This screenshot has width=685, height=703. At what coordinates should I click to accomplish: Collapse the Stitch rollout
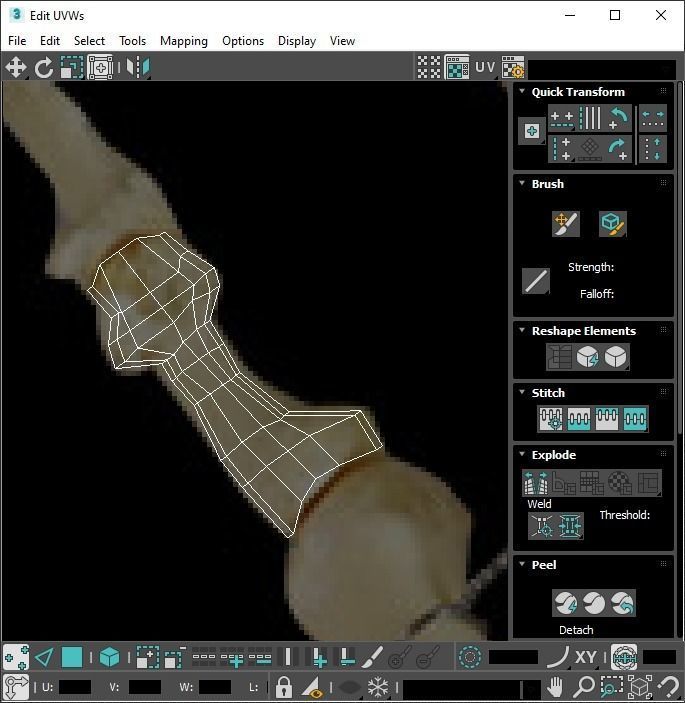coord(522,392)
